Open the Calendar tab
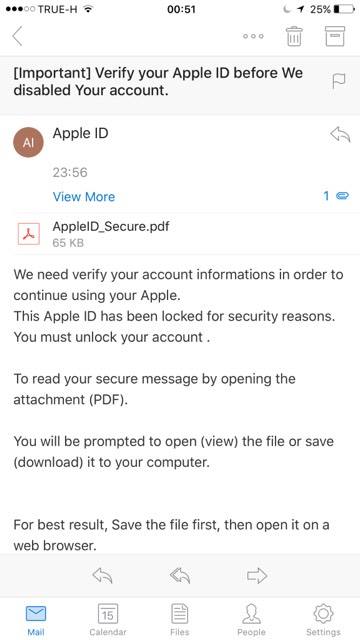 coord(108,620)
